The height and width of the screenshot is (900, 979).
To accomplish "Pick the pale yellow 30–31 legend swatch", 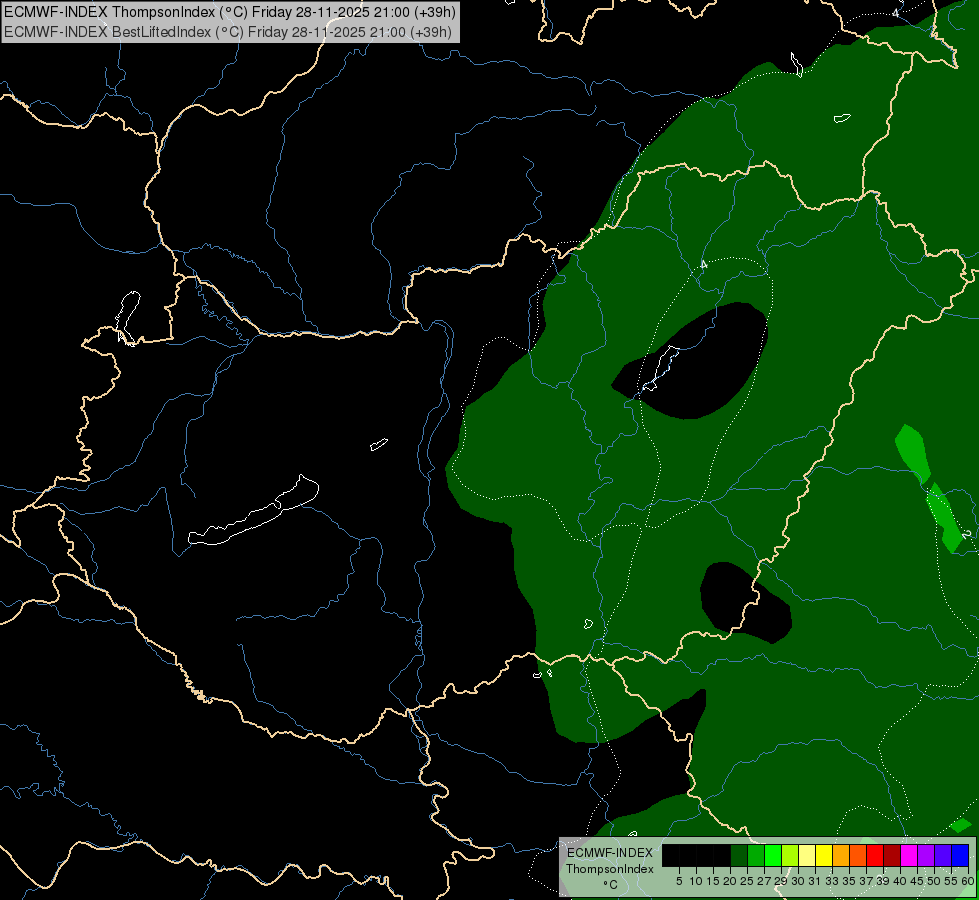I will pos(807,855).
